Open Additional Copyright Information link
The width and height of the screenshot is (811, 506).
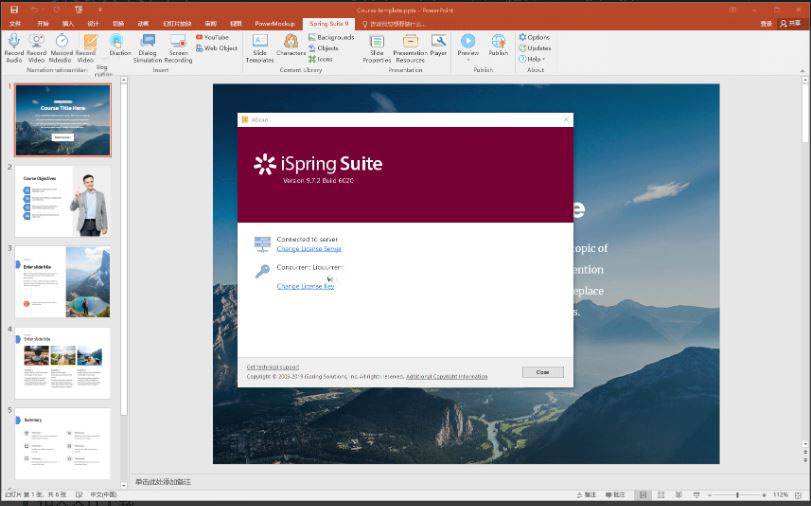tap(447, 377)
